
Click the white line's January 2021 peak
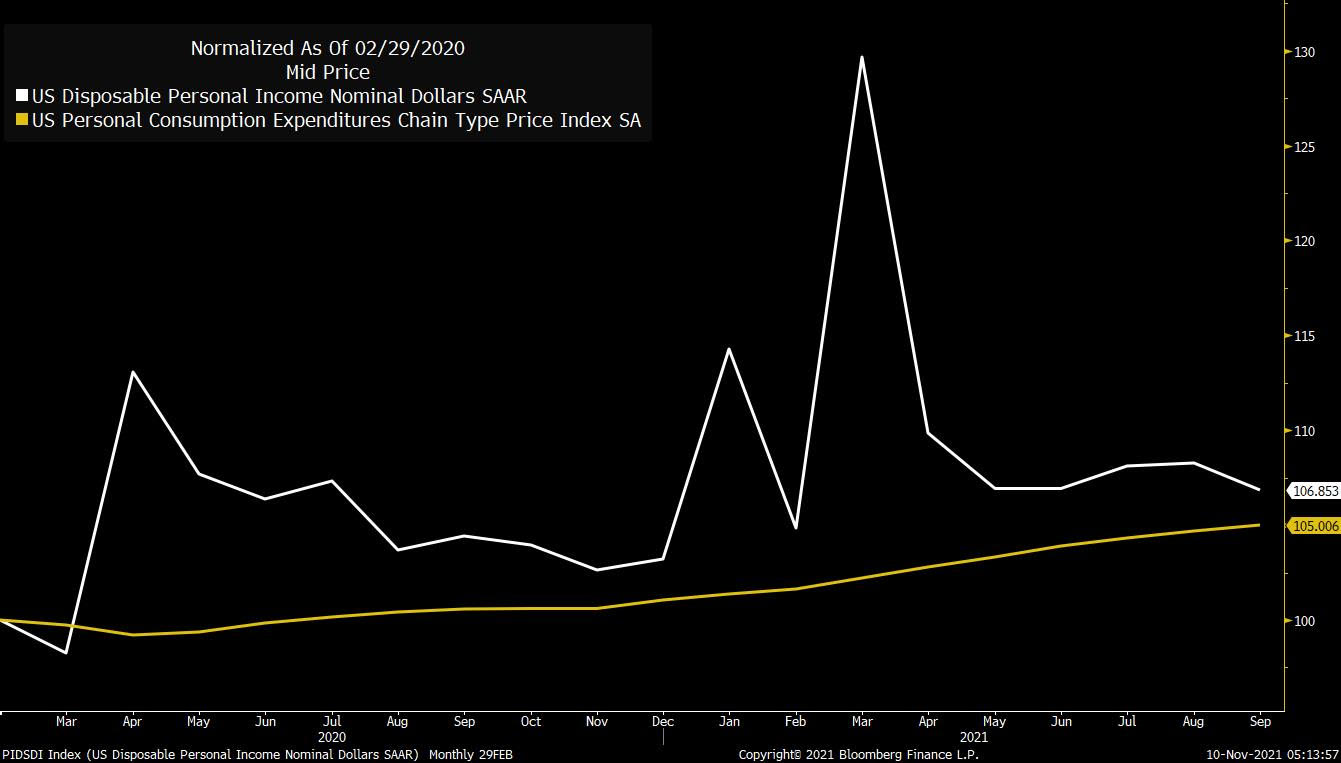click(x=729, y=349)
